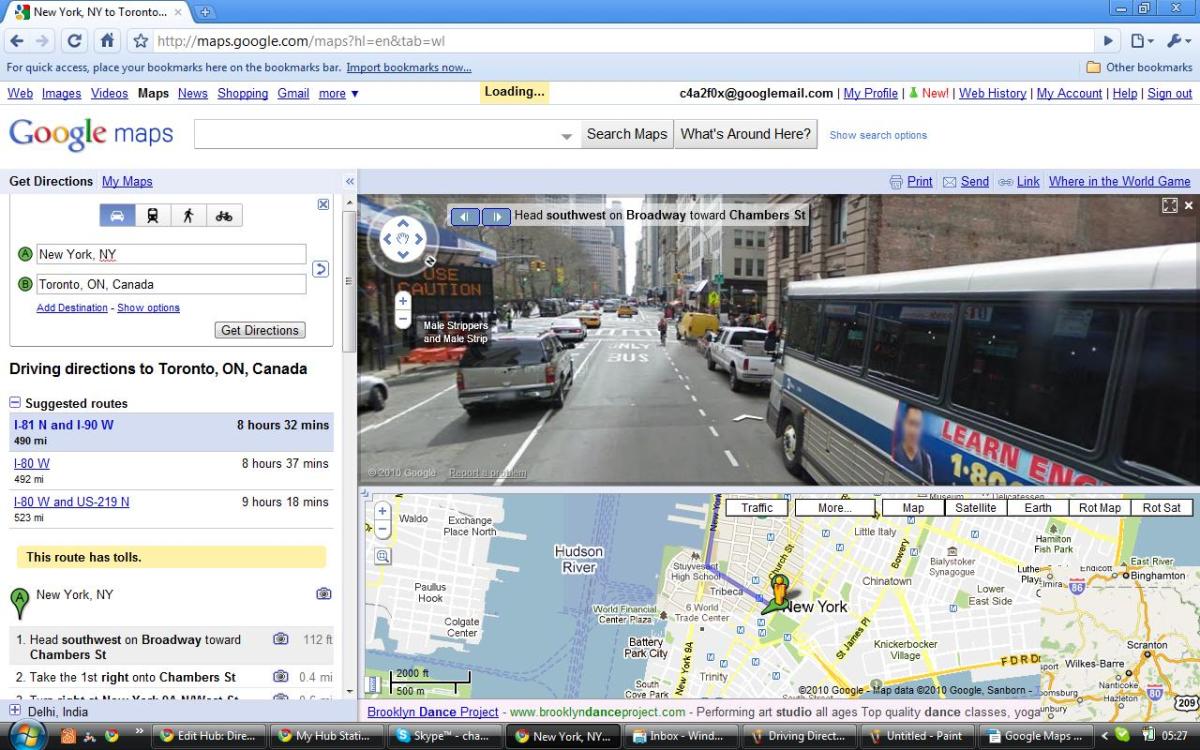Open Google News link
The height and width of the screenshot is (750, 1200).
point(193,93)
